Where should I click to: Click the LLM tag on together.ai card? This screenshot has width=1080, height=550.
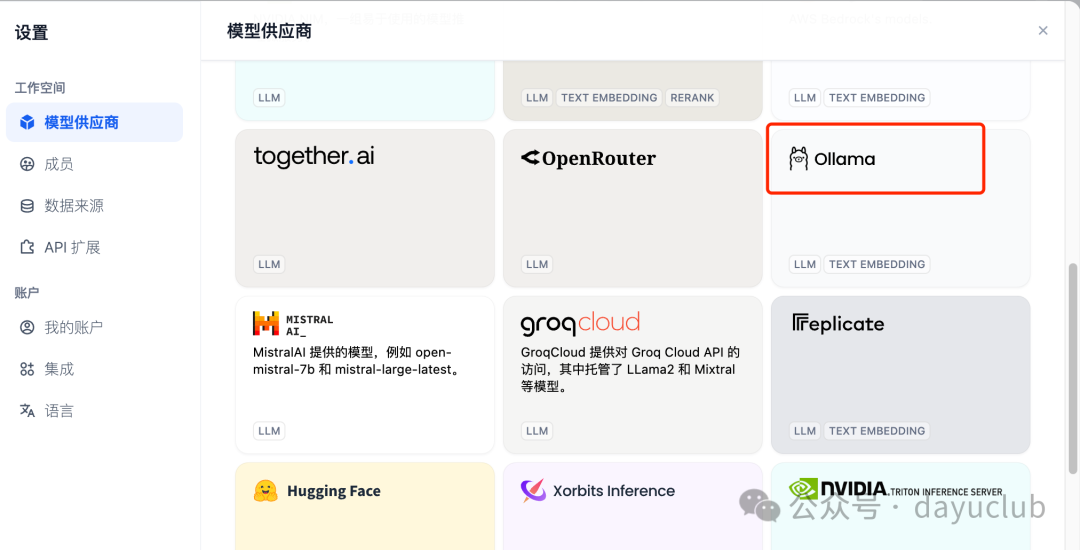tap(269, 264)
